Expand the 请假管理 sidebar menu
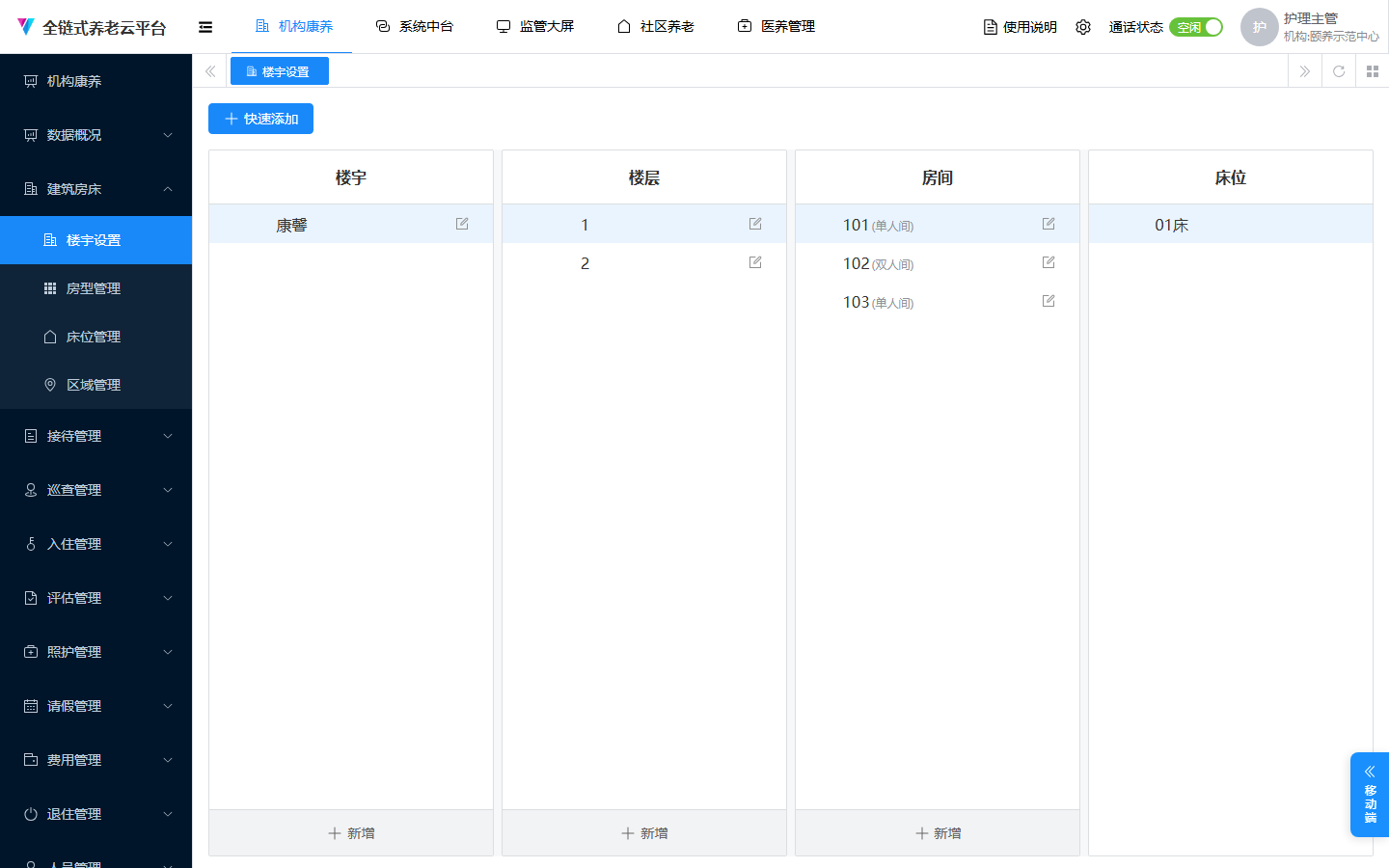Image resolution: width=1389 pixels, height=868 pixels. 96,706
